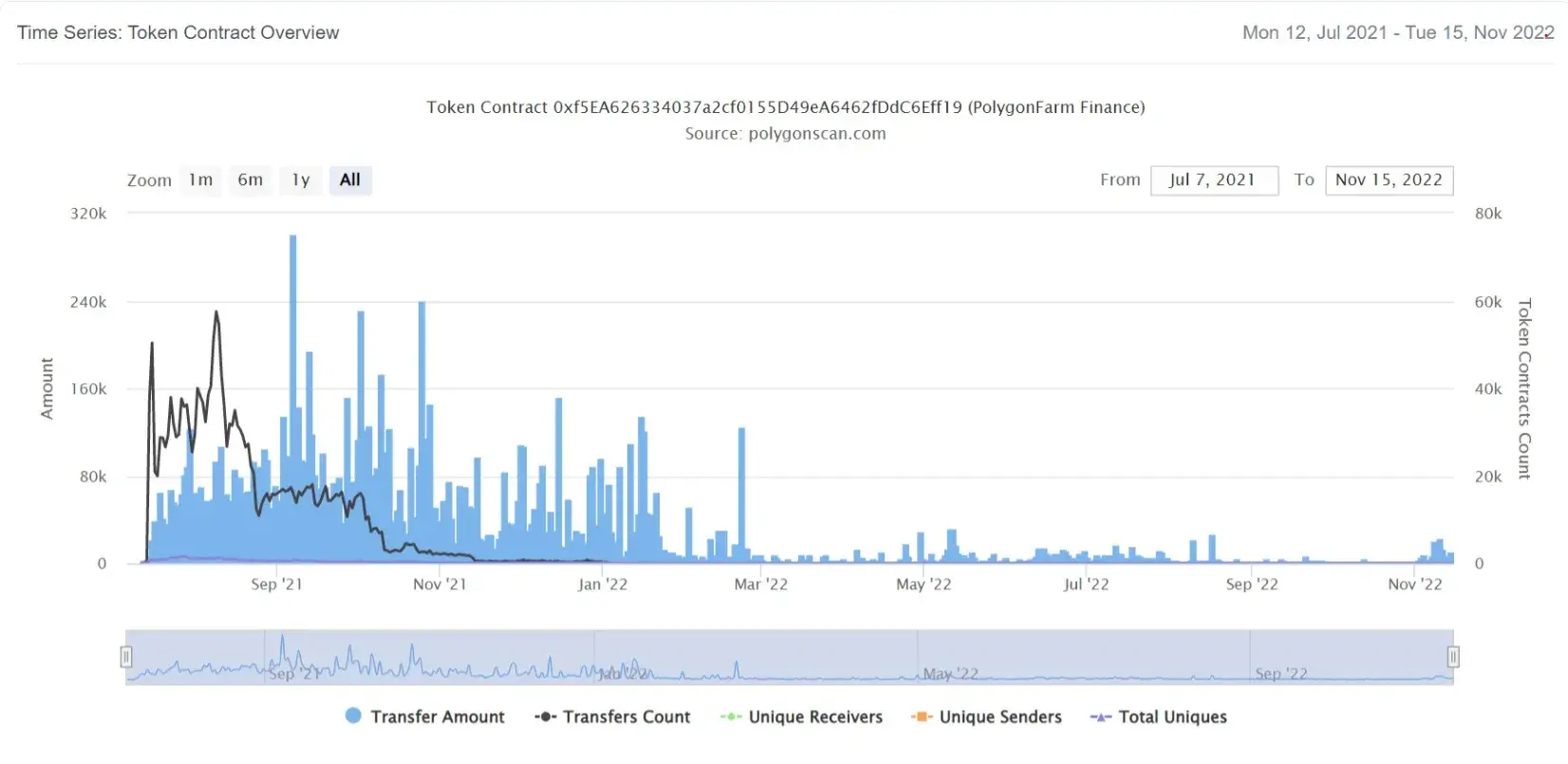Click the left navigator range handle
The width and height of the screenshot is (1568, 764).
pyautogui.click(x=126, y=657)
